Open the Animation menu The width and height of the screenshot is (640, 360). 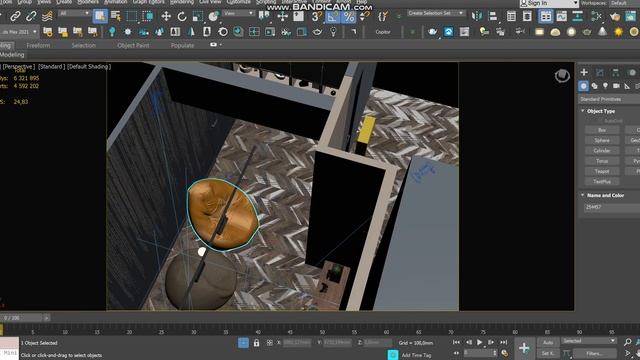[x=115, y=2]
